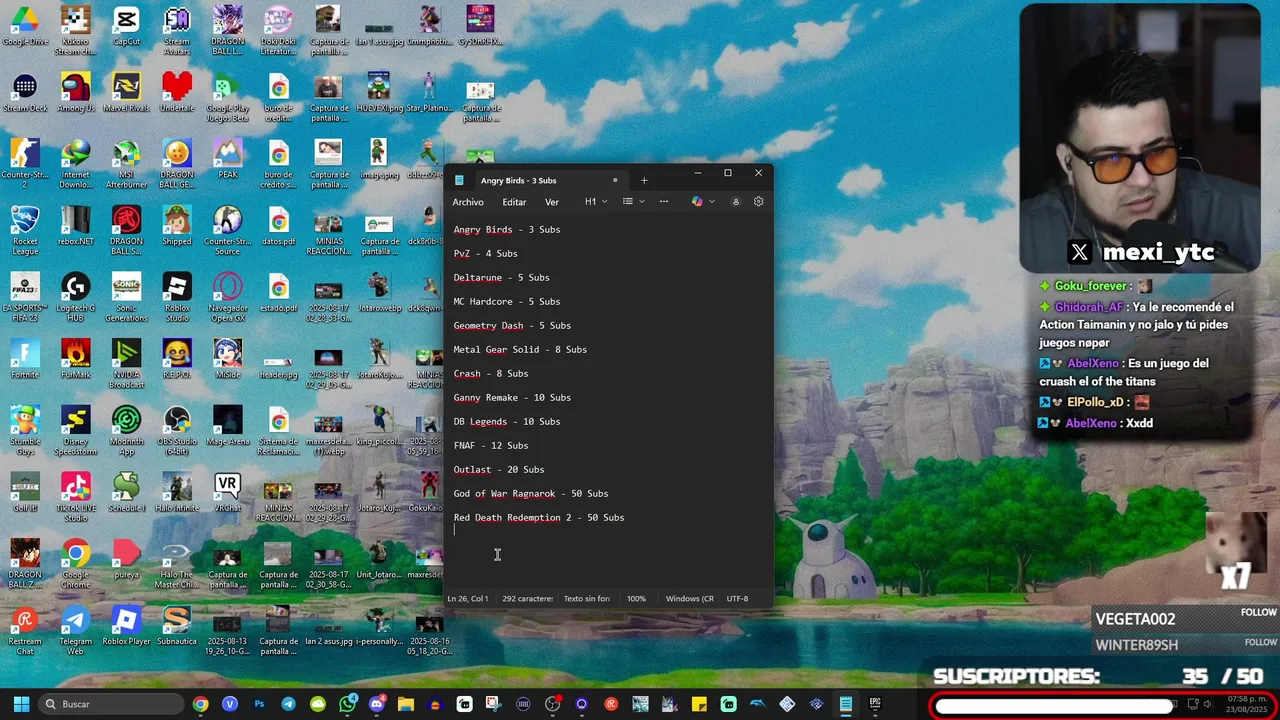Select the HUEVEXI.png desktop thumbnail
The height and width of the screenshot is (720, 1280).
[379, 93]
